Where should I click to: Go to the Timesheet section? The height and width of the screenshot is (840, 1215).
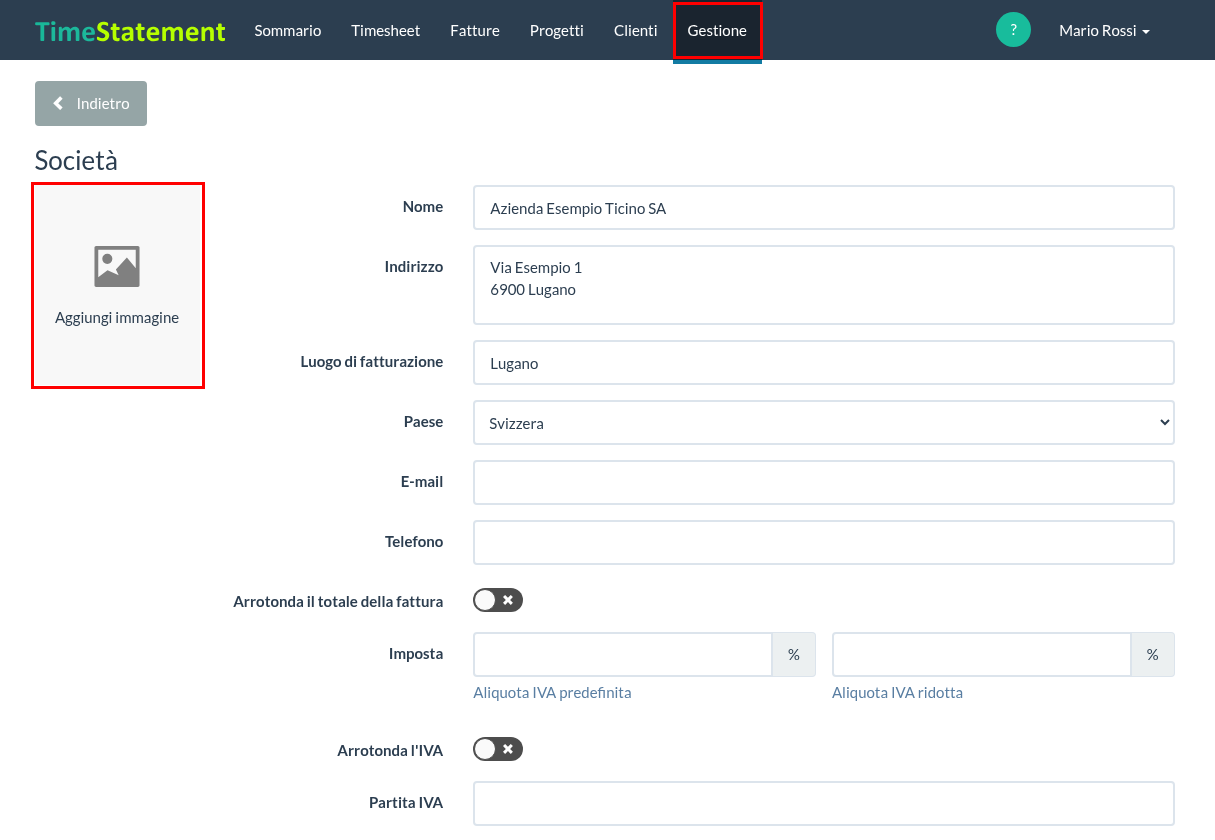coord(386,31)
